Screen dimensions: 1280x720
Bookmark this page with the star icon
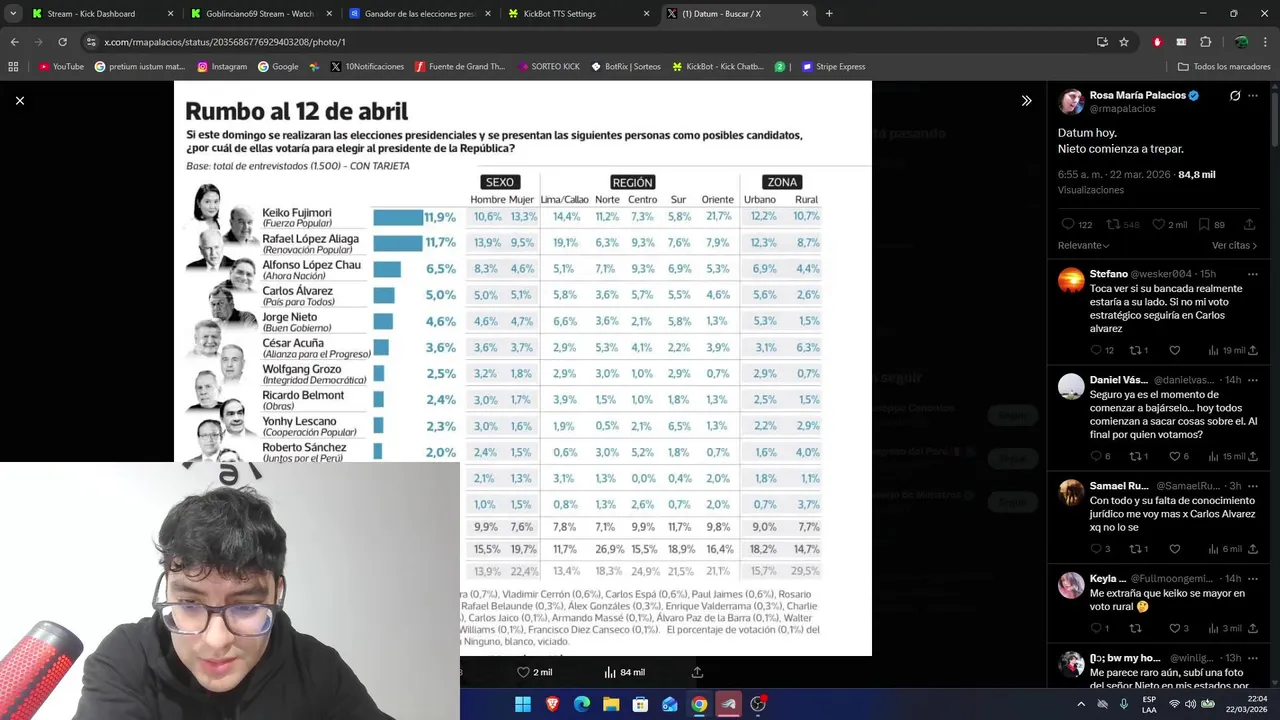click(1124, 42)
